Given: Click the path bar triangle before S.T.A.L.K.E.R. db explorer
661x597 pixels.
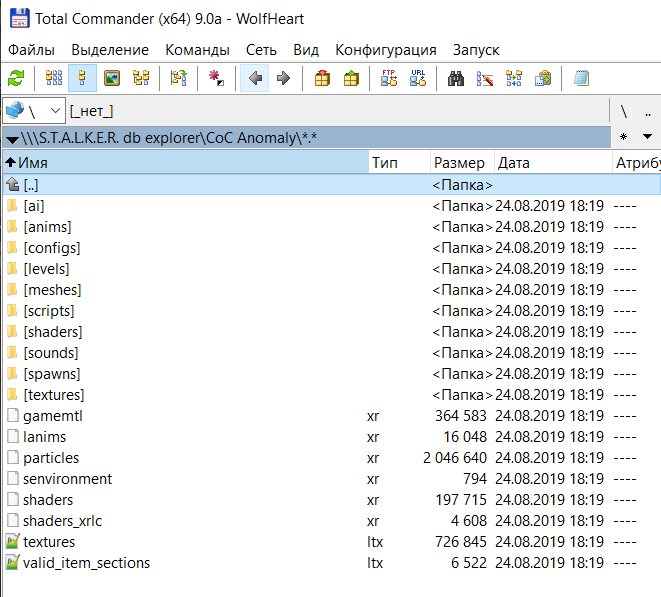Looking at the screenshot, I should (x=12, y=139).
